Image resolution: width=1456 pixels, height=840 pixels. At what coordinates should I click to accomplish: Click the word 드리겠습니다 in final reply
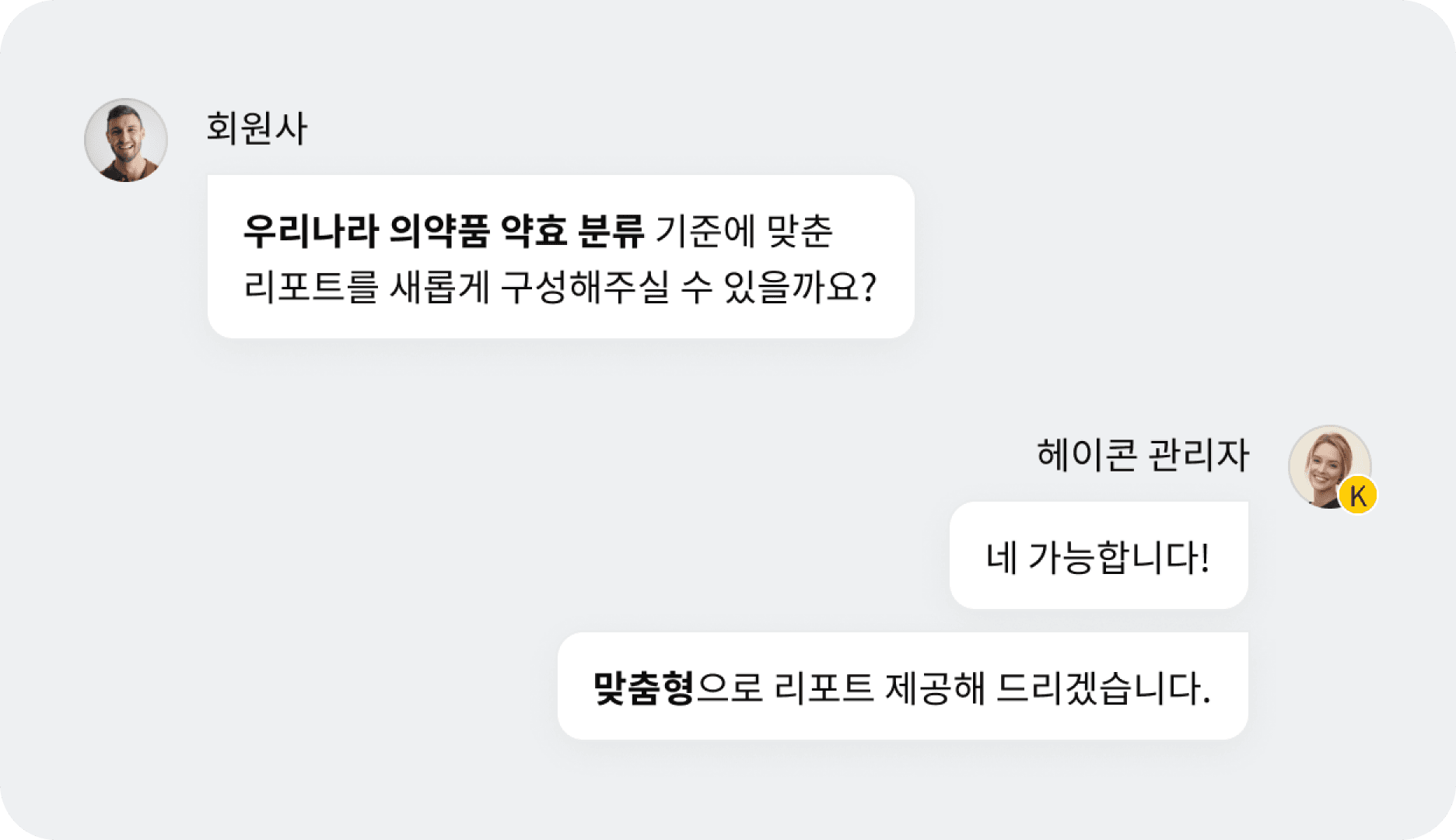point(1104,688)
